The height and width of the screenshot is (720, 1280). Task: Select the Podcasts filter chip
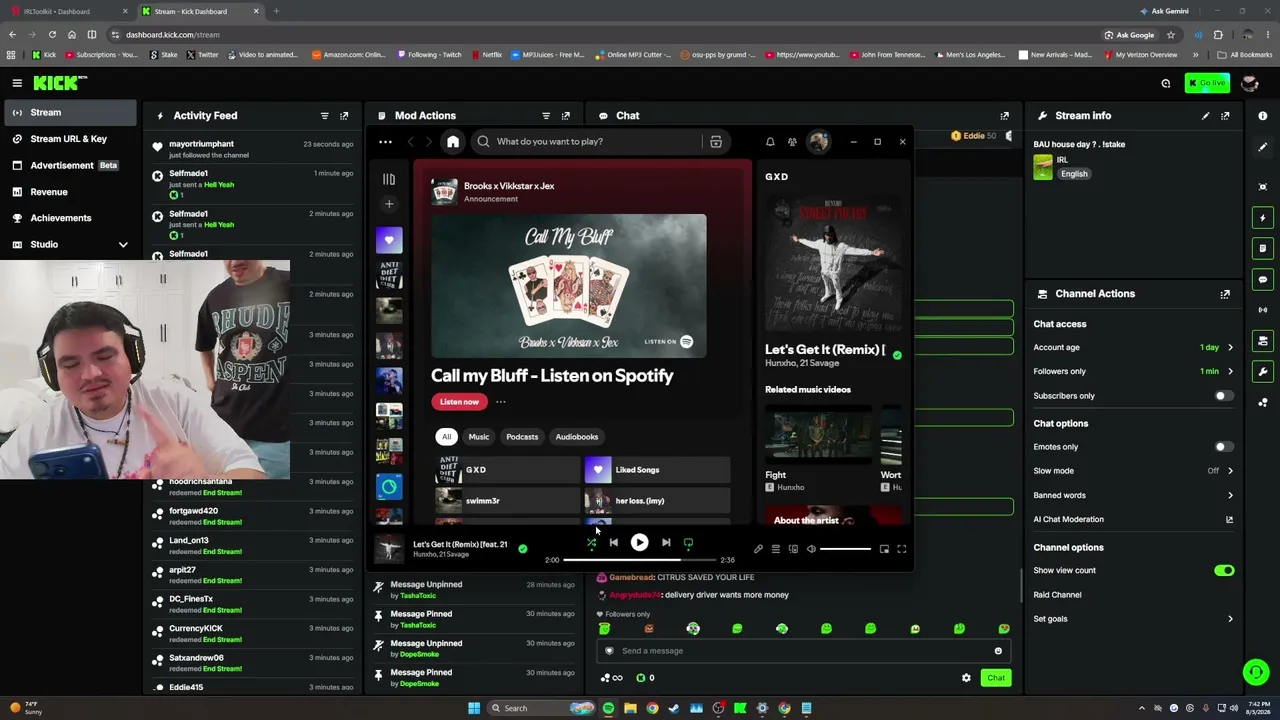[522, 437]
